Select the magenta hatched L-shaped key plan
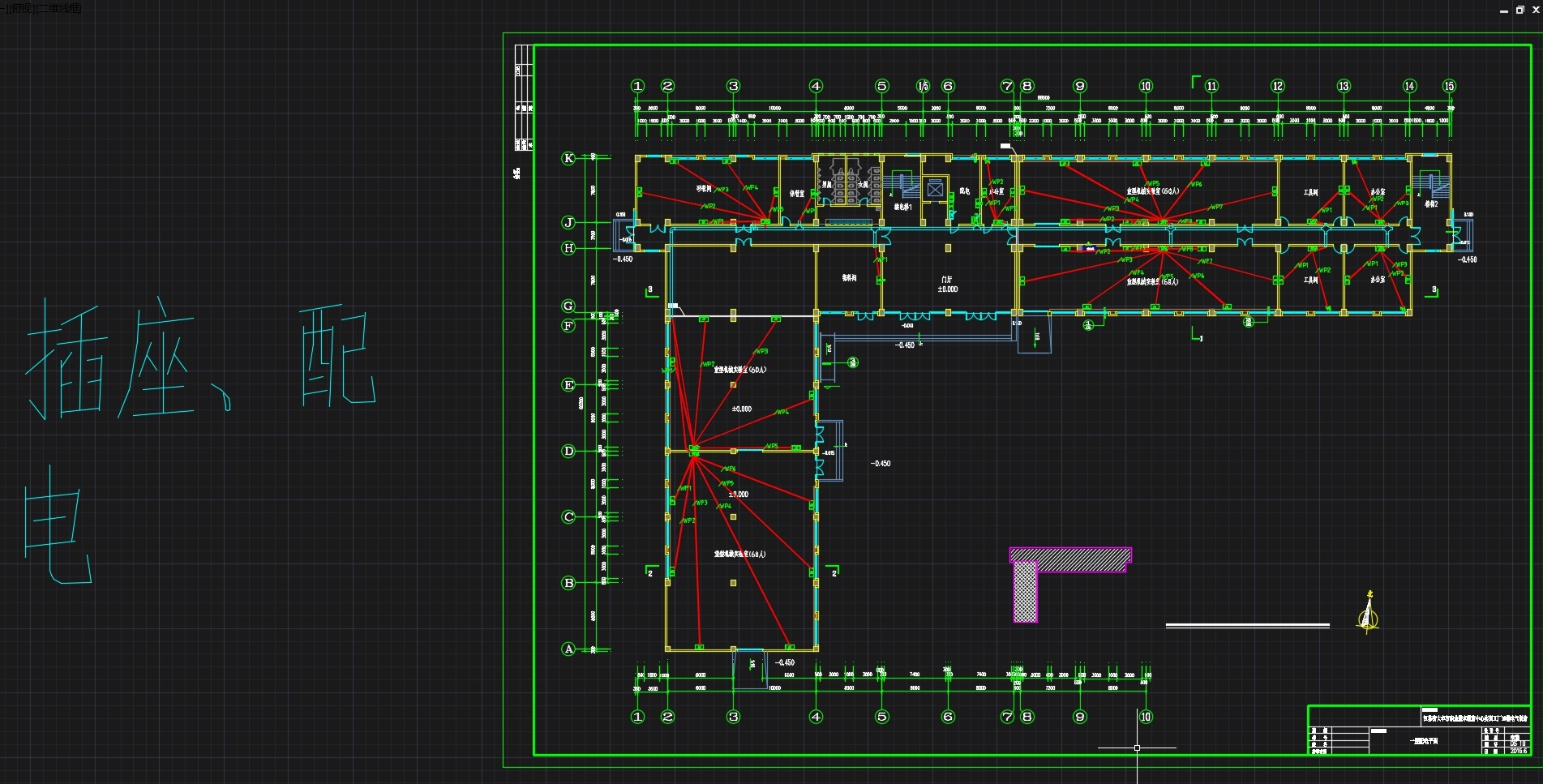 1069,584
